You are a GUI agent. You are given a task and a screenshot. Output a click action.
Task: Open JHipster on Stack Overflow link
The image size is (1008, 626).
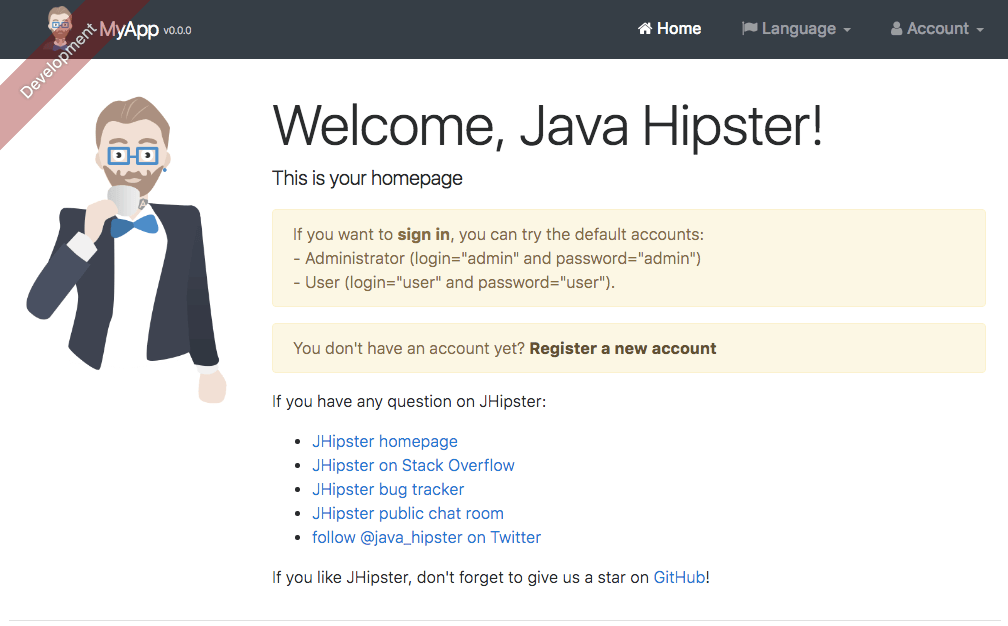[x=413, y=465]
